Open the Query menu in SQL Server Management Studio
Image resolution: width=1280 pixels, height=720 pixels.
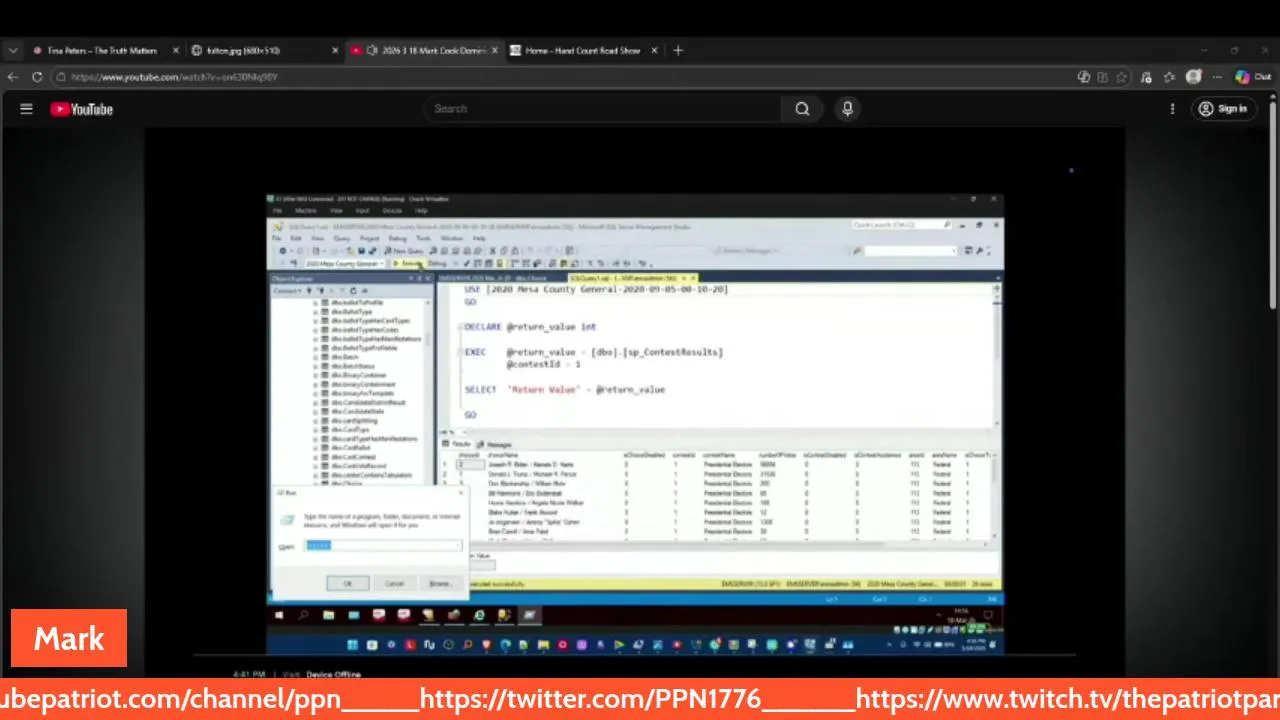coord(342,238)
